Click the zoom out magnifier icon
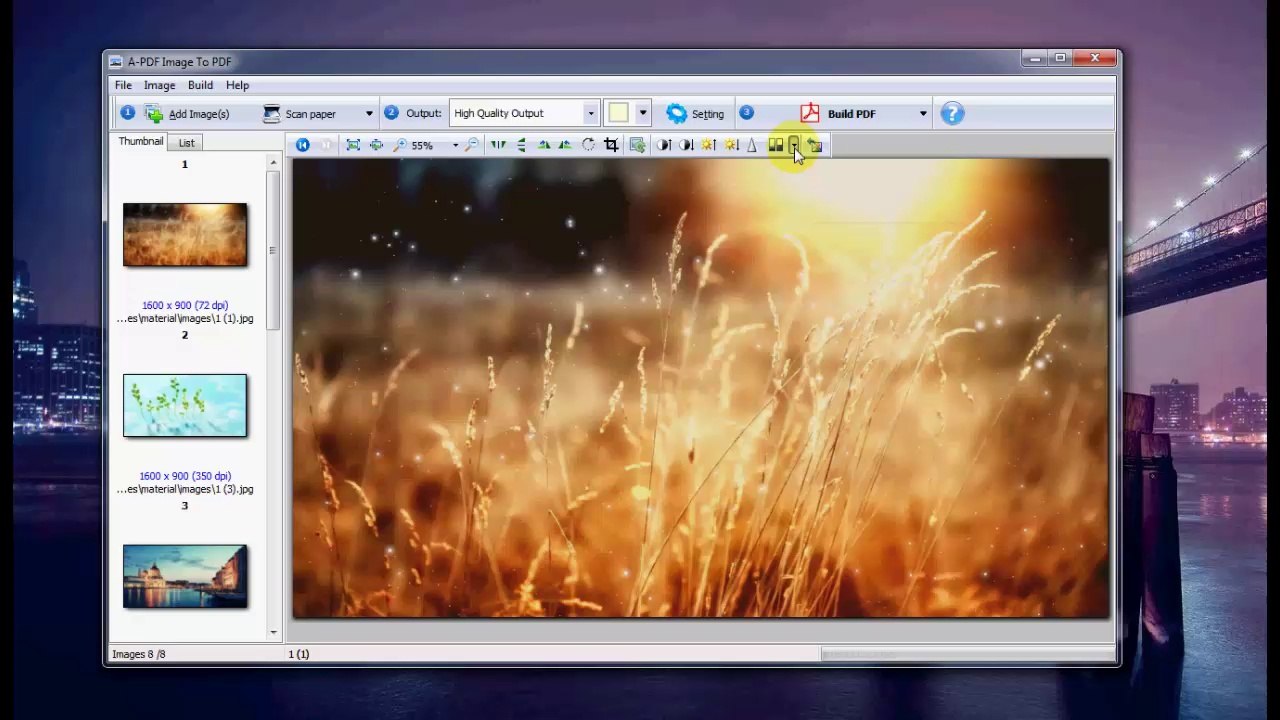 point(472,146)
